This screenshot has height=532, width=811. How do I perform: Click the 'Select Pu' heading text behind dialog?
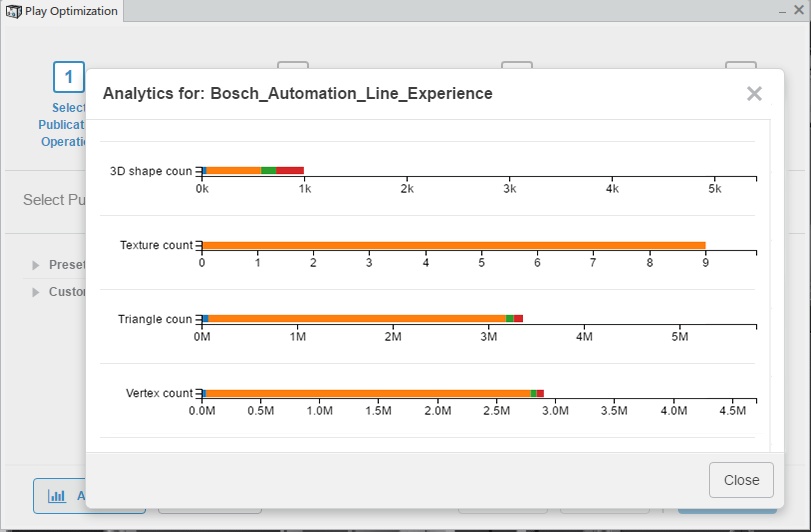pos(54,200)
